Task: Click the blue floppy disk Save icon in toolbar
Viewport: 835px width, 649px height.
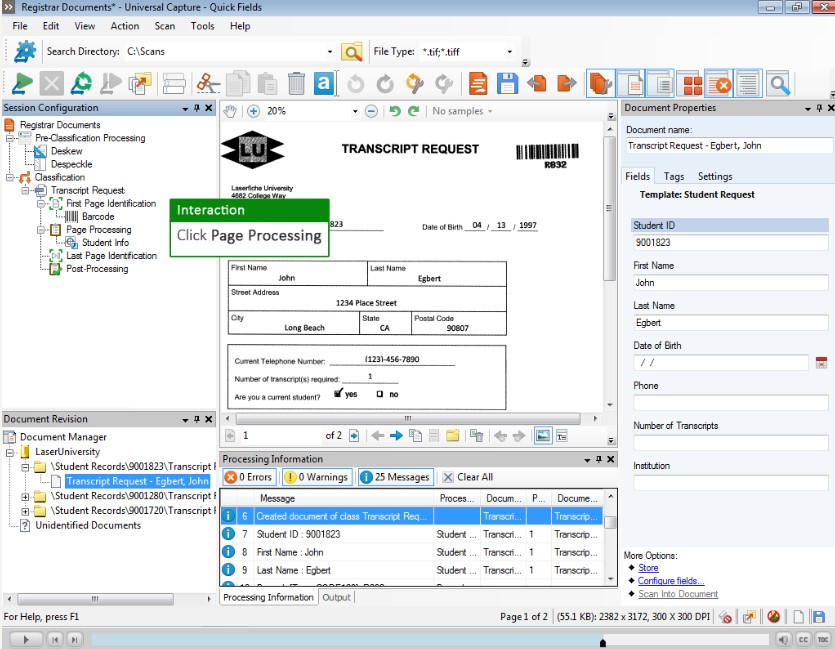Action: tap(507, 84)
